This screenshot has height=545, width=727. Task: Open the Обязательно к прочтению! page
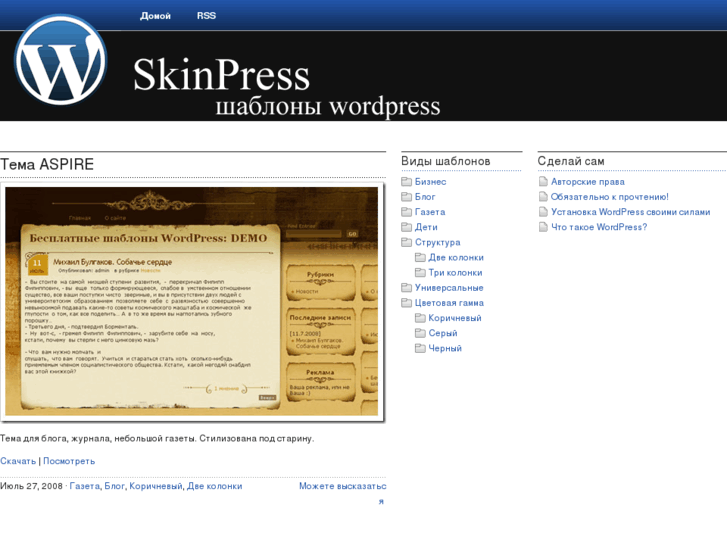[x=610, y=197]
